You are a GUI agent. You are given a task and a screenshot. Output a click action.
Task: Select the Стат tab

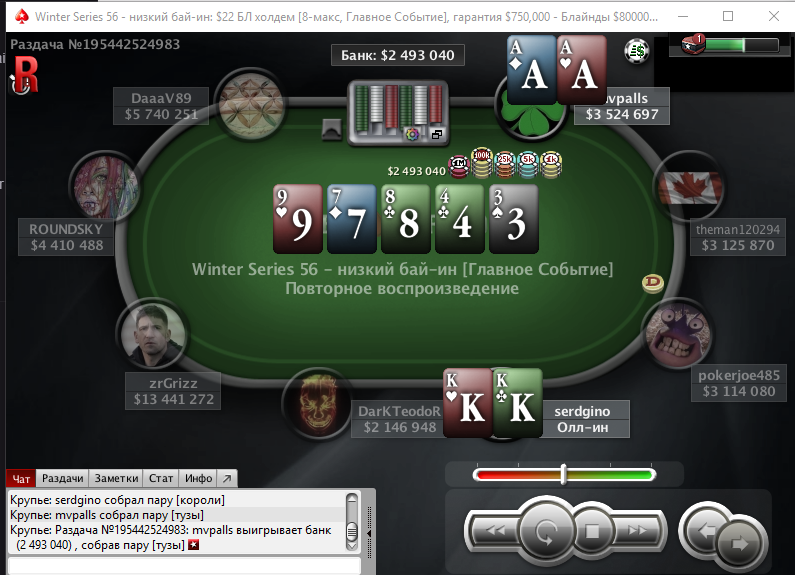point(161,478)
